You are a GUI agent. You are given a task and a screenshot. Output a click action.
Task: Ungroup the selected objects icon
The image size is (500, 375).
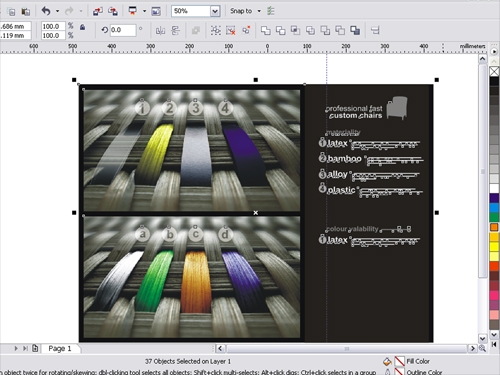click(231, 31)
